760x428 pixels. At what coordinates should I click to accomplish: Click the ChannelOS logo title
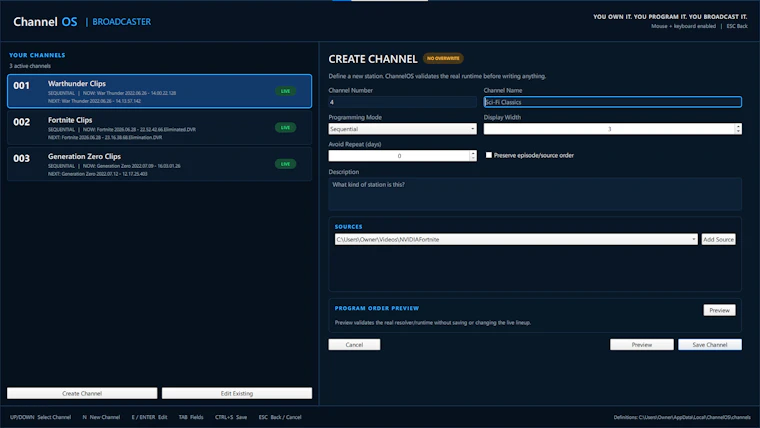point(45,22)
